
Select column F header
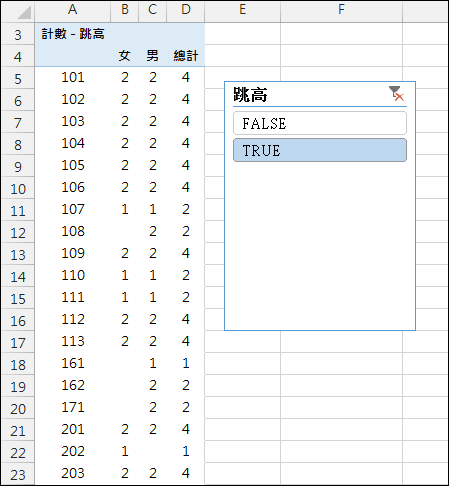pyautogui.click(x=341, y=10)
